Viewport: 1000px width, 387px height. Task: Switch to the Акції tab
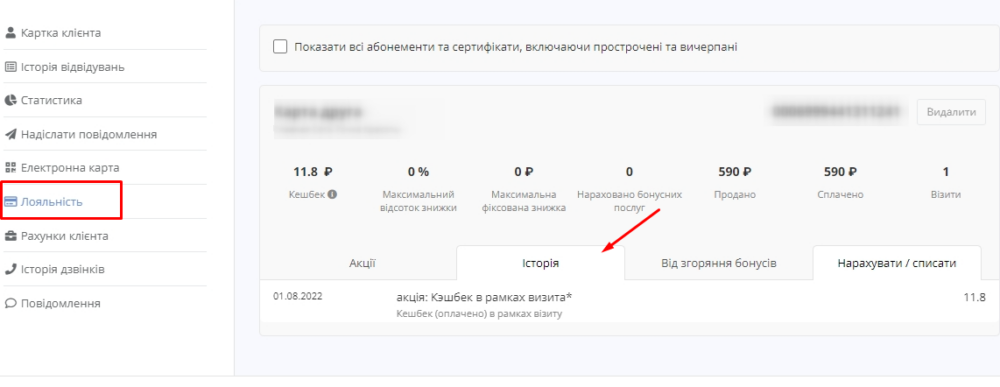click(362, 263)
